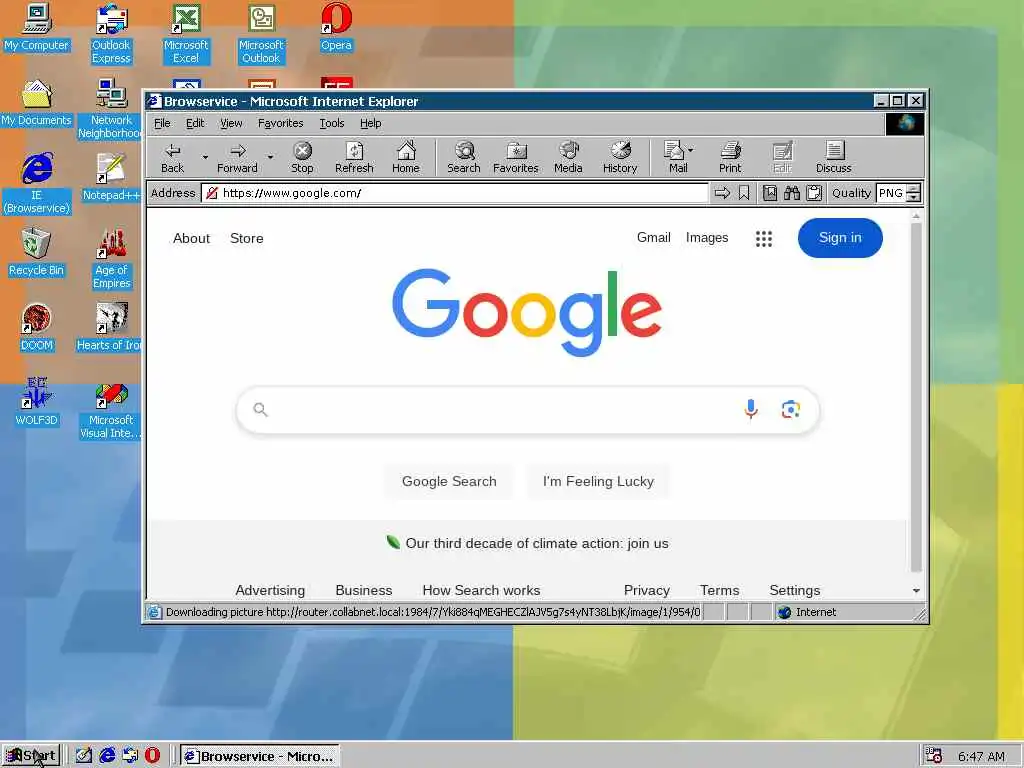The height and width of the screenshot is (768, 1024).
Task: Reload the page with Refresh icon
Action: tap(354, 158)
